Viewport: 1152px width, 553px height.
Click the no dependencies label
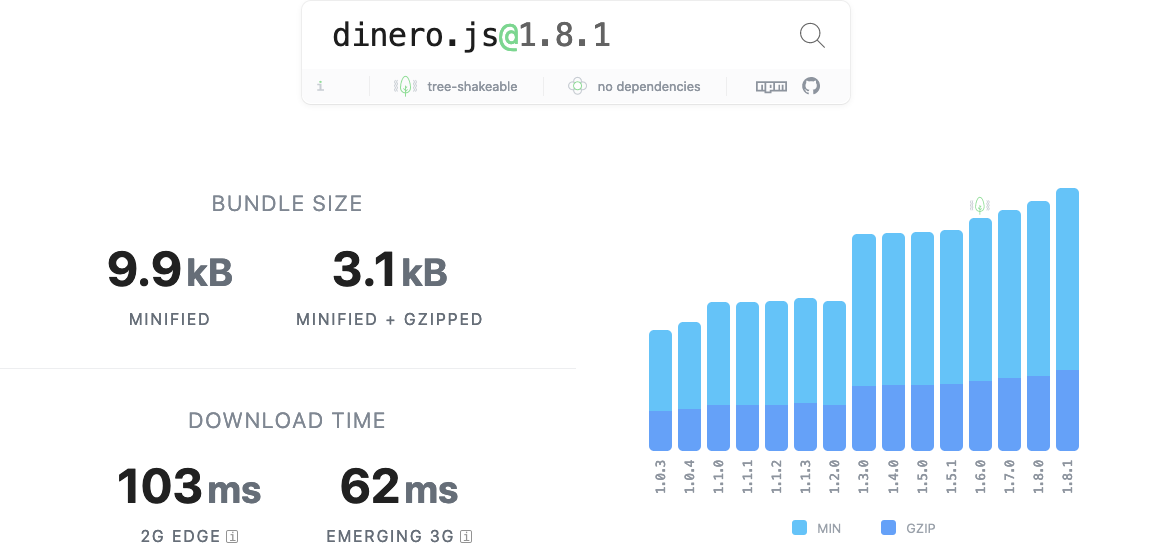point(649,87)
